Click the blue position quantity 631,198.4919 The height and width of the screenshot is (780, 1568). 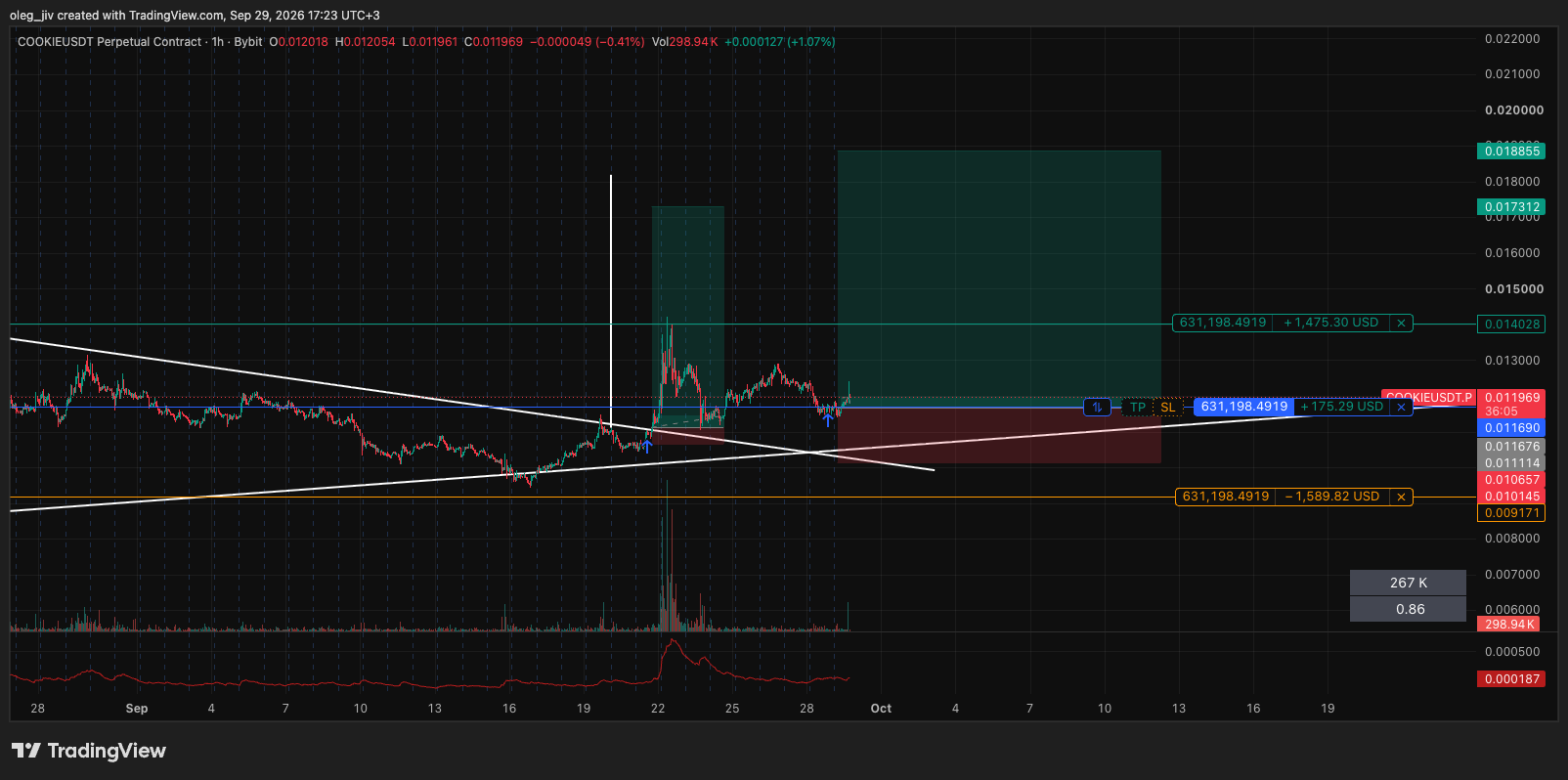click(1243, 407)
